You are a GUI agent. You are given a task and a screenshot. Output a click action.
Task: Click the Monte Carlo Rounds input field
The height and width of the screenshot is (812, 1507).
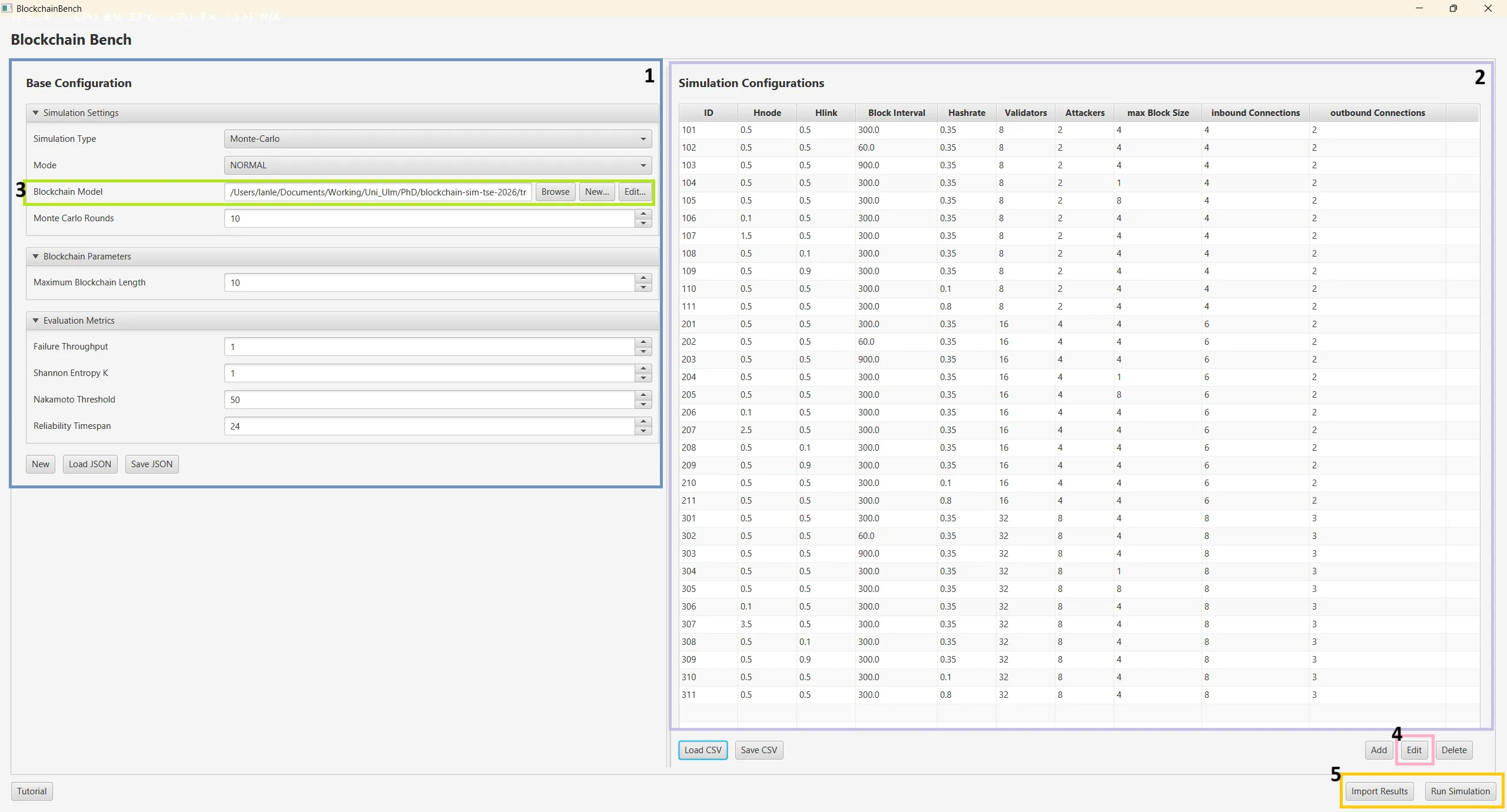429,218
